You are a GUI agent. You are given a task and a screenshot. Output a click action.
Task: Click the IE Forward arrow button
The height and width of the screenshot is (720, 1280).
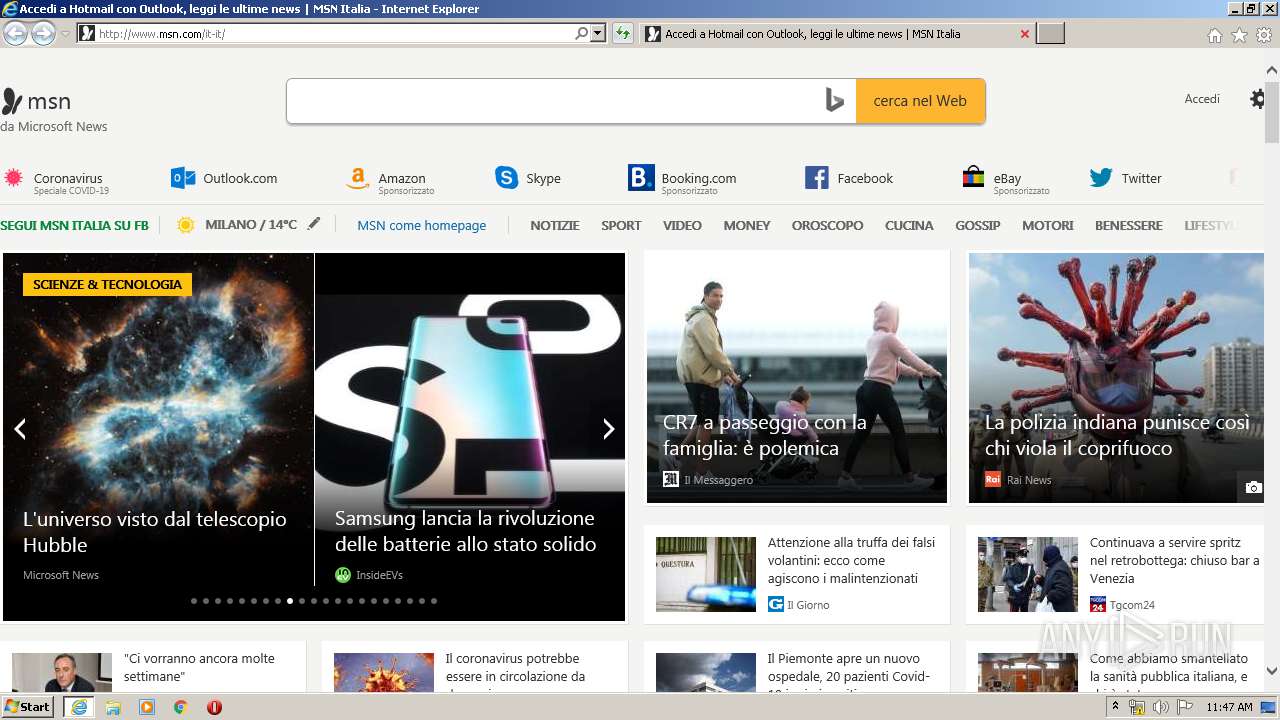43,34
